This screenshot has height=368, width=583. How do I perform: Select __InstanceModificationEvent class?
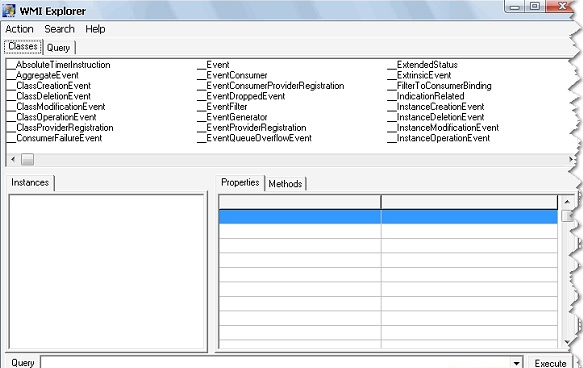point(444,127)
